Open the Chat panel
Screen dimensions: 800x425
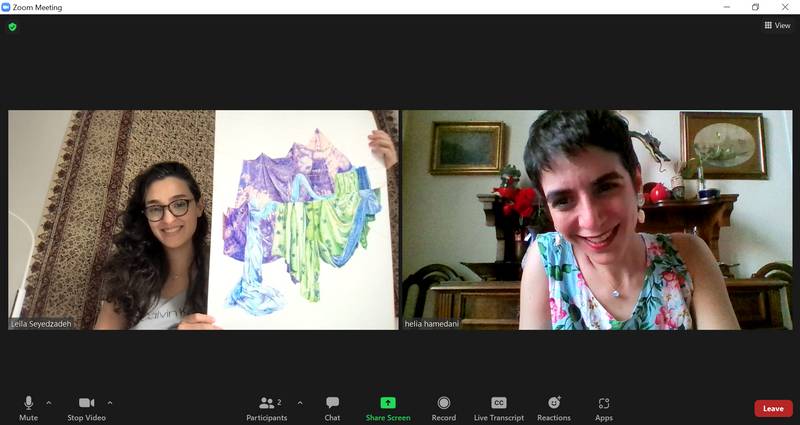tap(332, 406)
